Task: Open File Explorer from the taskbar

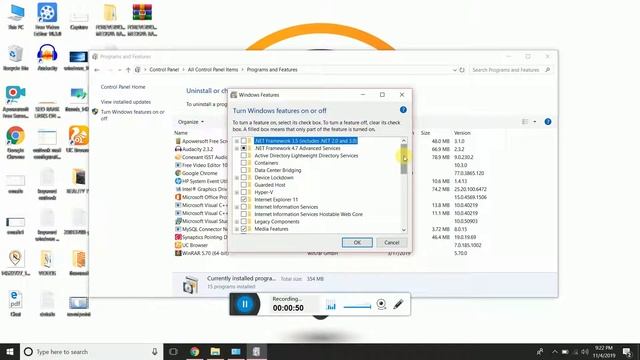Action: coord(215,351)
